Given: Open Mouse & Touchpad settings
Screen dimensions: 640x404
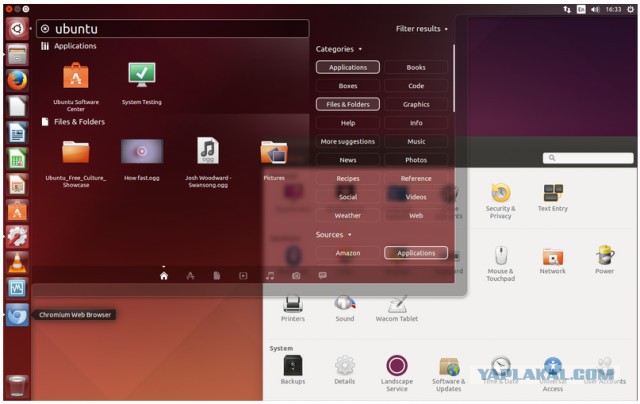Looking at the screenshot, I should pyautogui.click(x=500, y=264).
